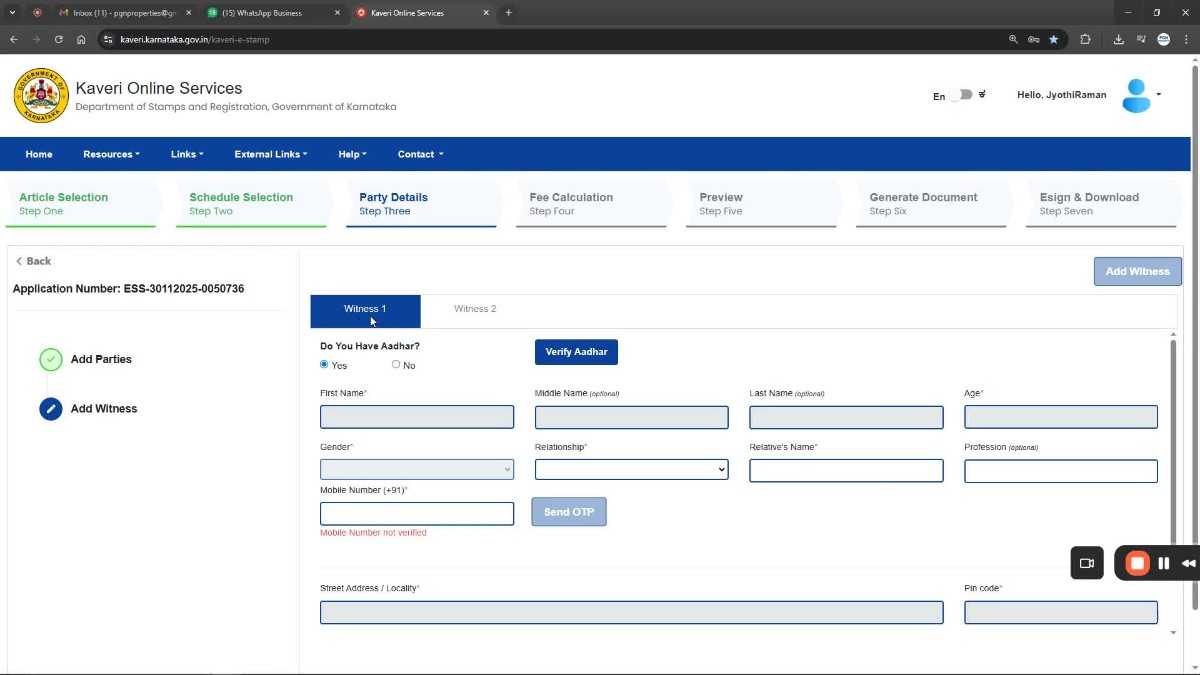Open the Home menu item
1200x675 pixels.
[x=39, y=154]
